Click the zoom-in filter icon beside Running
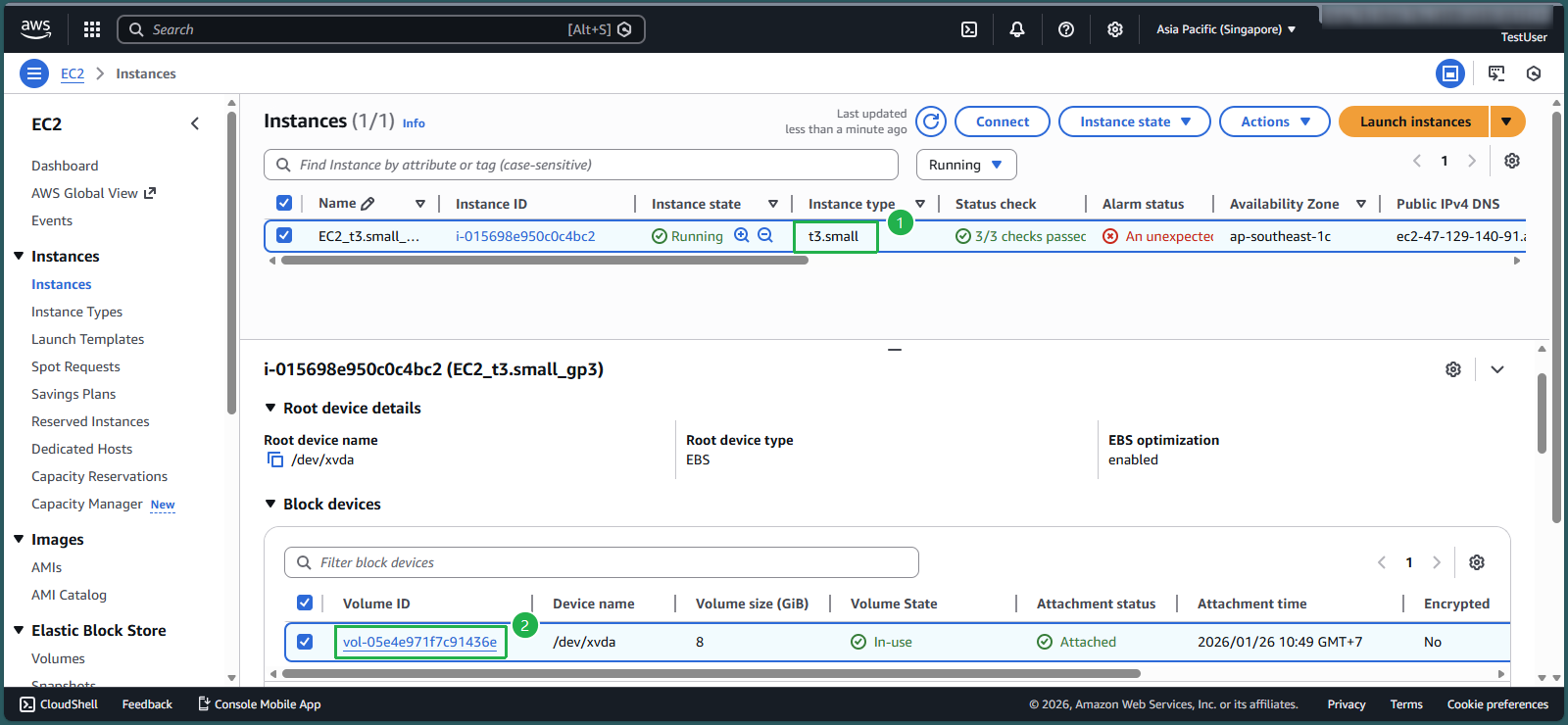 click(742, 235)
